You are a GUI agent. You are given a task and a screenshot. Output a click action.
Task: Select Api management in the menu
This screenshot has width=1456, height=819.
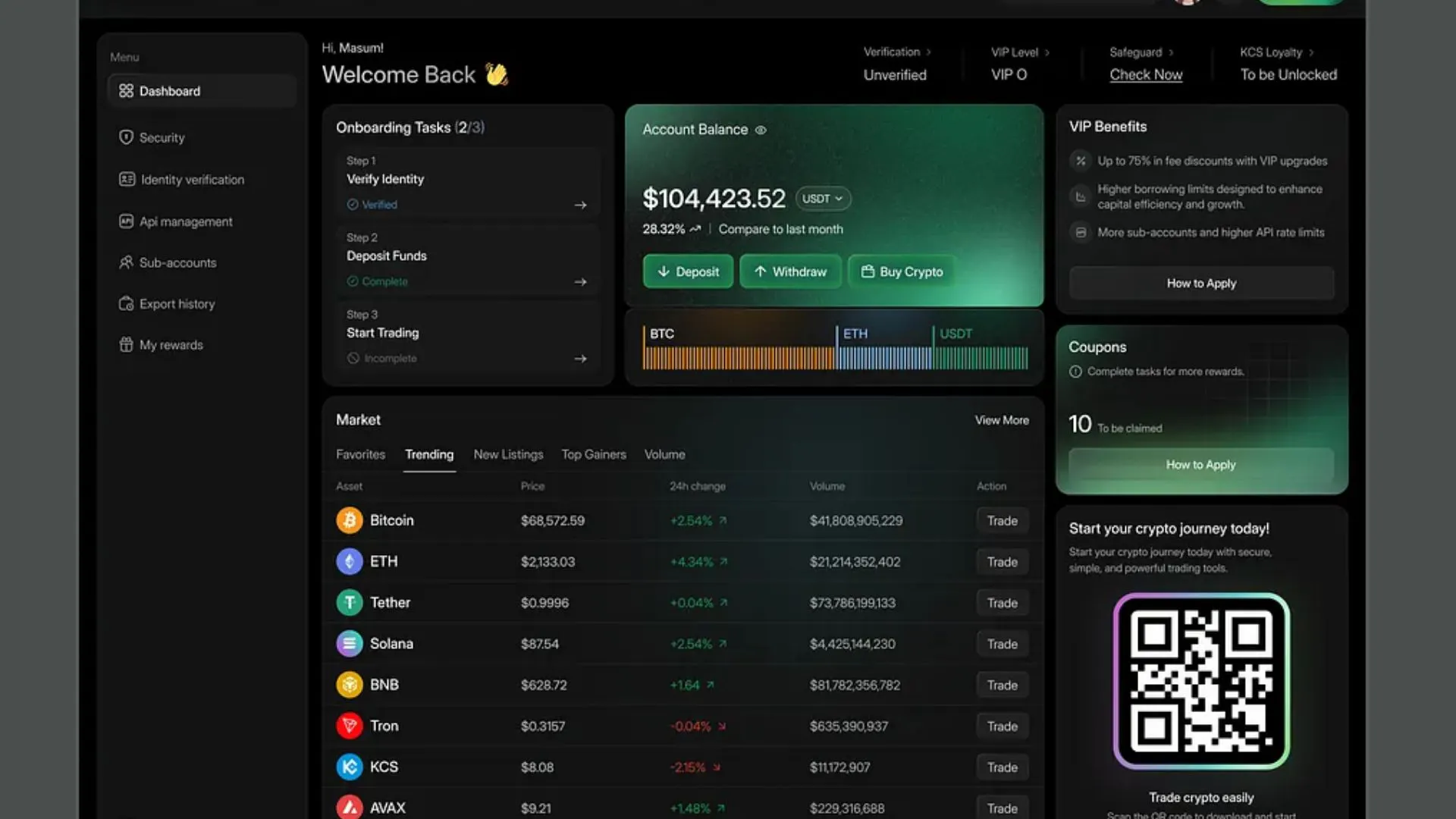pos(176,221)
